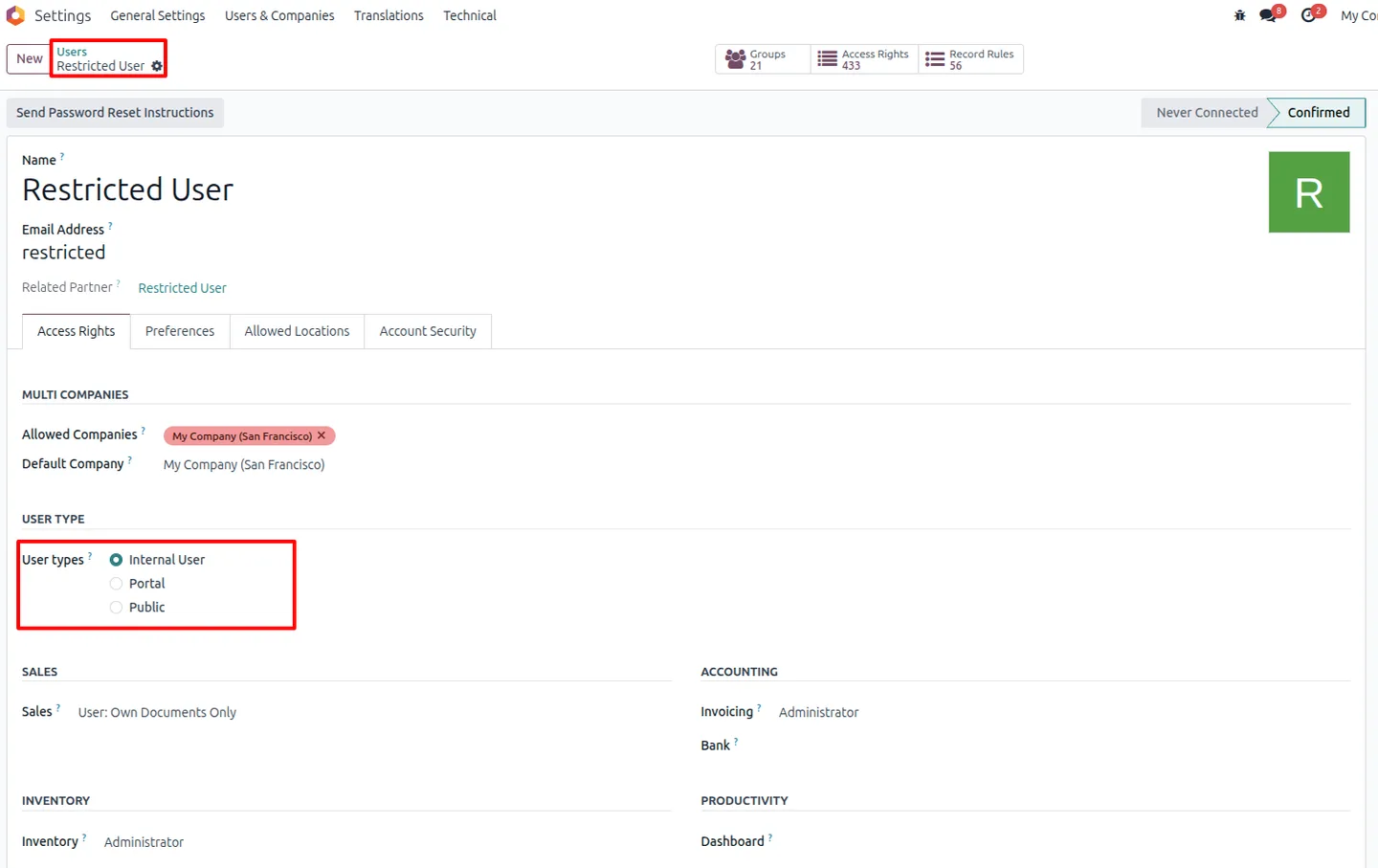Screen dimensions: 1378x868
Task: Click the Users breadcrumb link
Action: point(72,52)
